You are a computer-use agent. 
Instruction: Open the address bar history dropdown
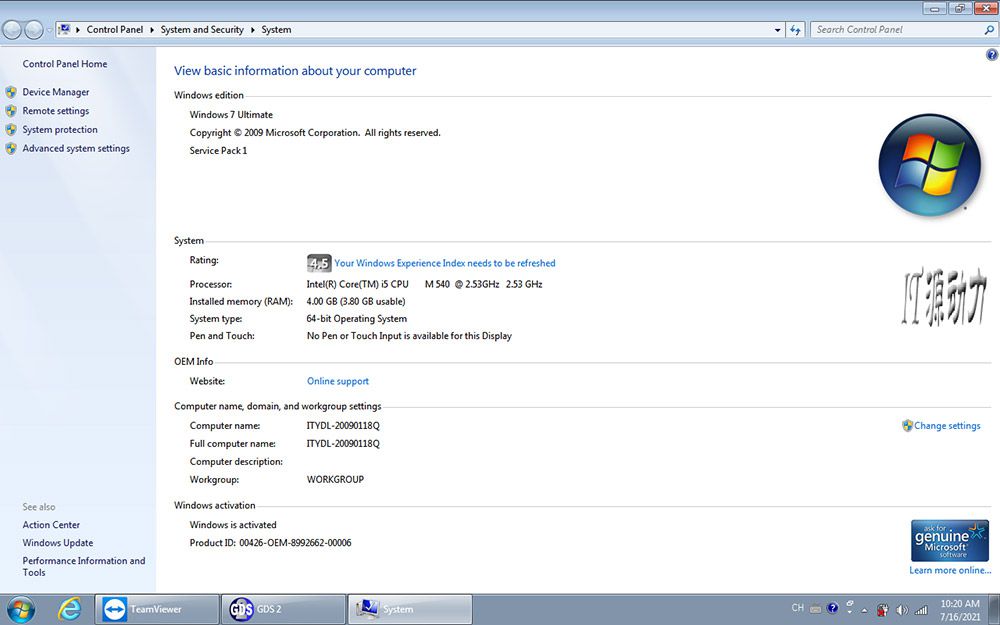point(777,30)
